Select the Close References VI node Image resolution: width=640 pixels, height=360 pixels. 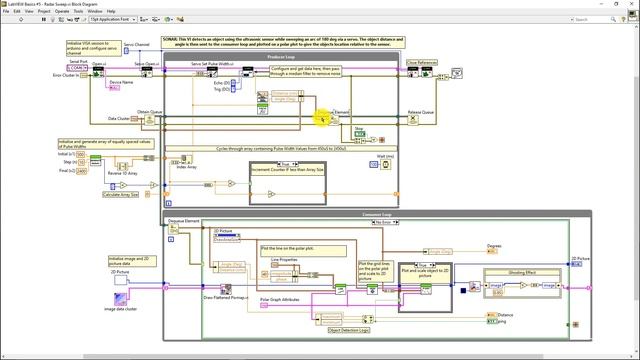(x=413, y=72)
